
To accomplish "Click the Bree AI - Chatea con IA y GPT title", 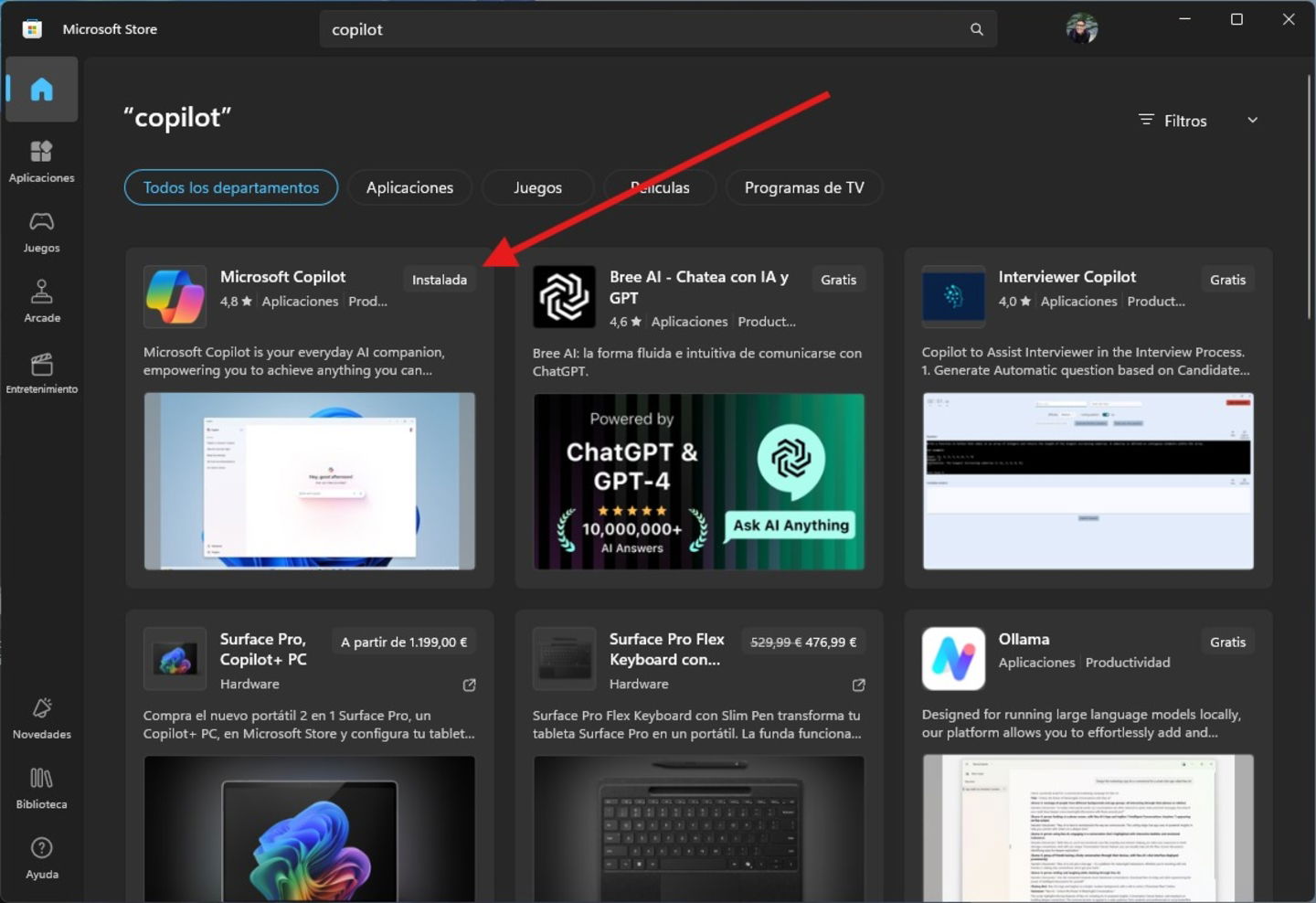I will coord(699,287).
